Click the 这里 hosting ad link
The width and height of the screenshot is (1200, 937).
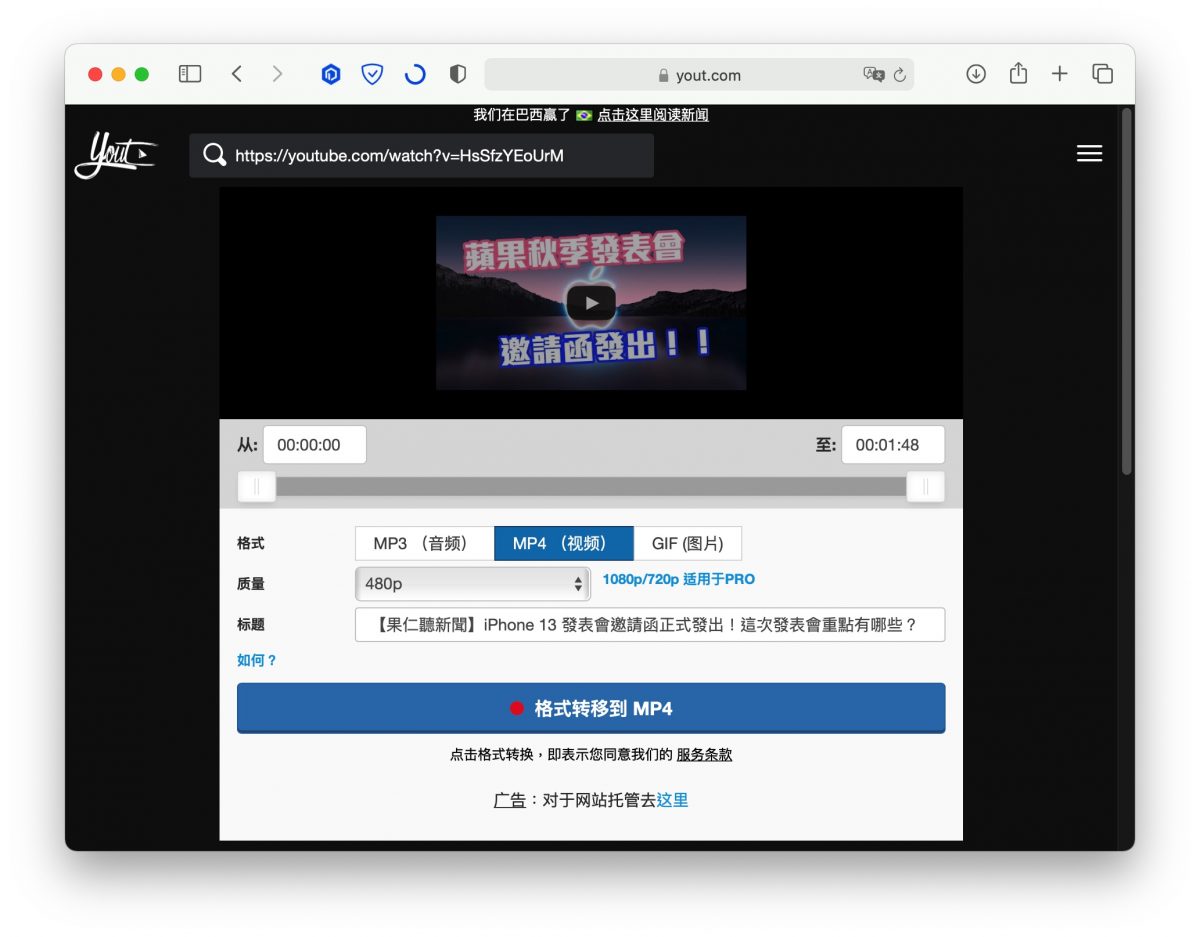(x=672, y=801)
